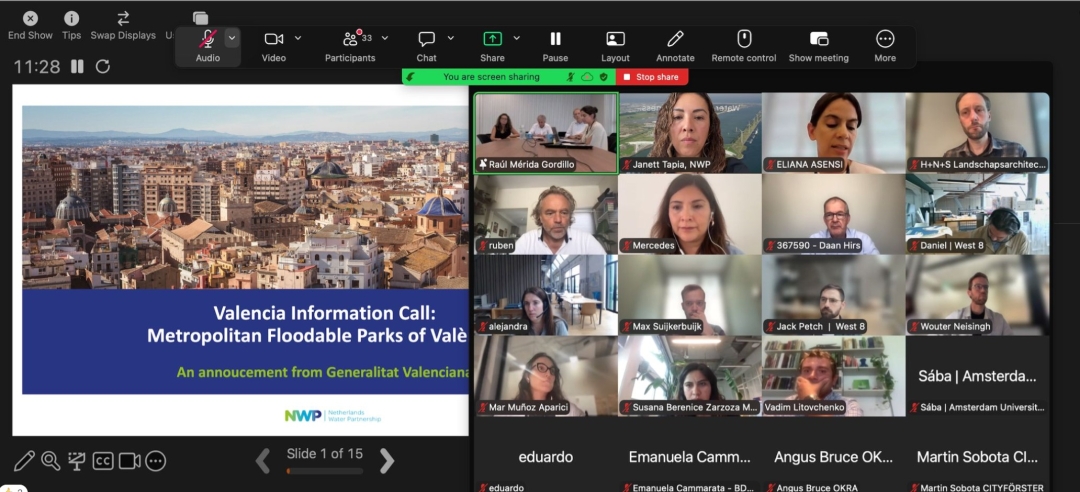Click the red Stop share button
The image size is (1080, 492).
tap(651, 77)
